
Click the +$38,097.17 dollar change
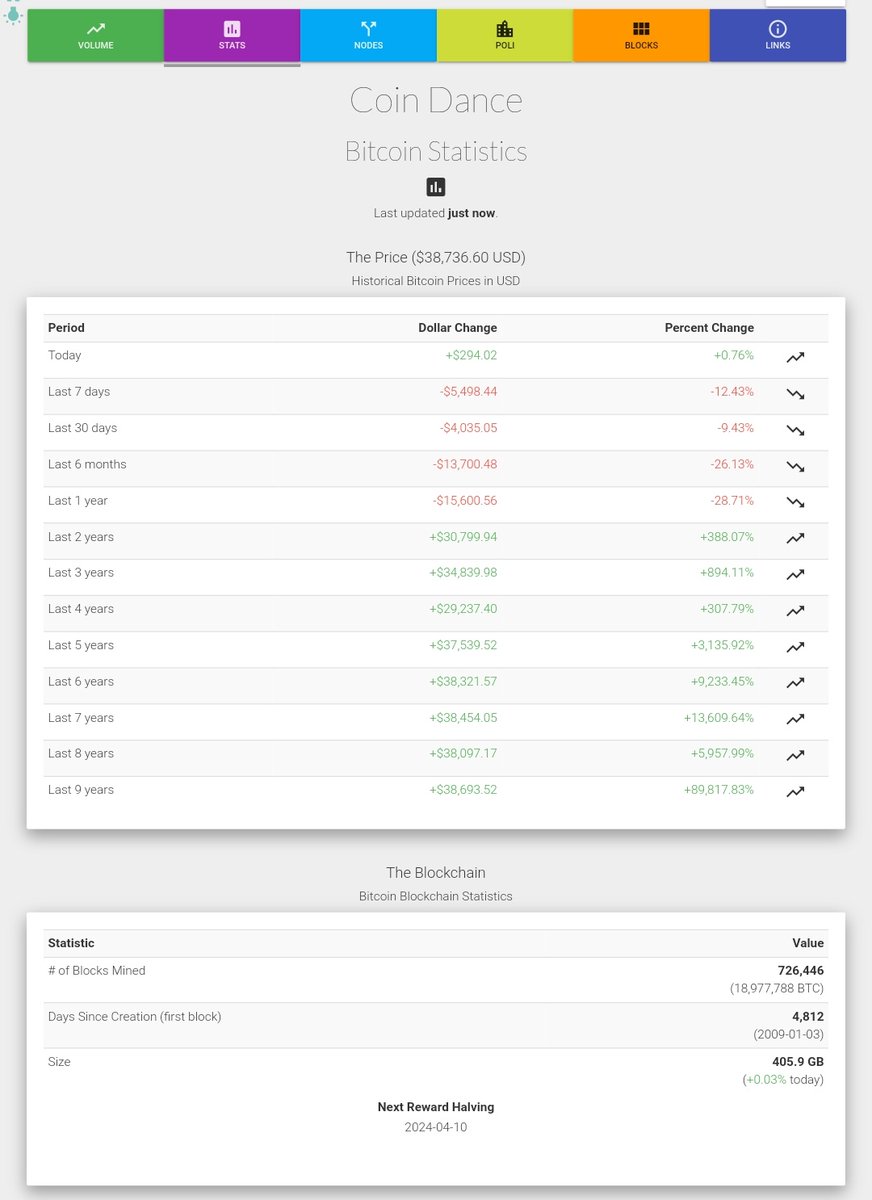pyautogui.click(x=463, y=754)
